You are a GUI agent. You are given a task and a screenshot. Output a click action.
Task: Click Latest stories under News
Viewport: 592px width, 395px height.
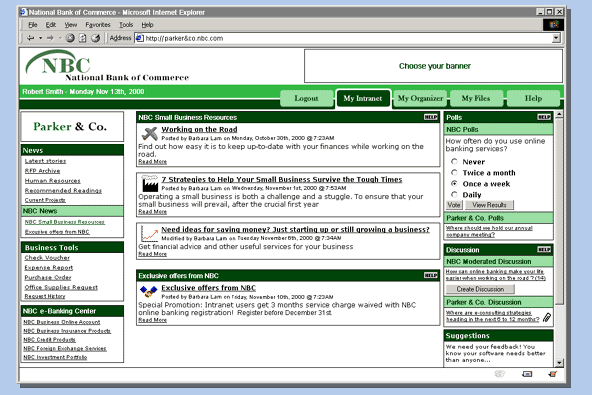pos(45,161)
